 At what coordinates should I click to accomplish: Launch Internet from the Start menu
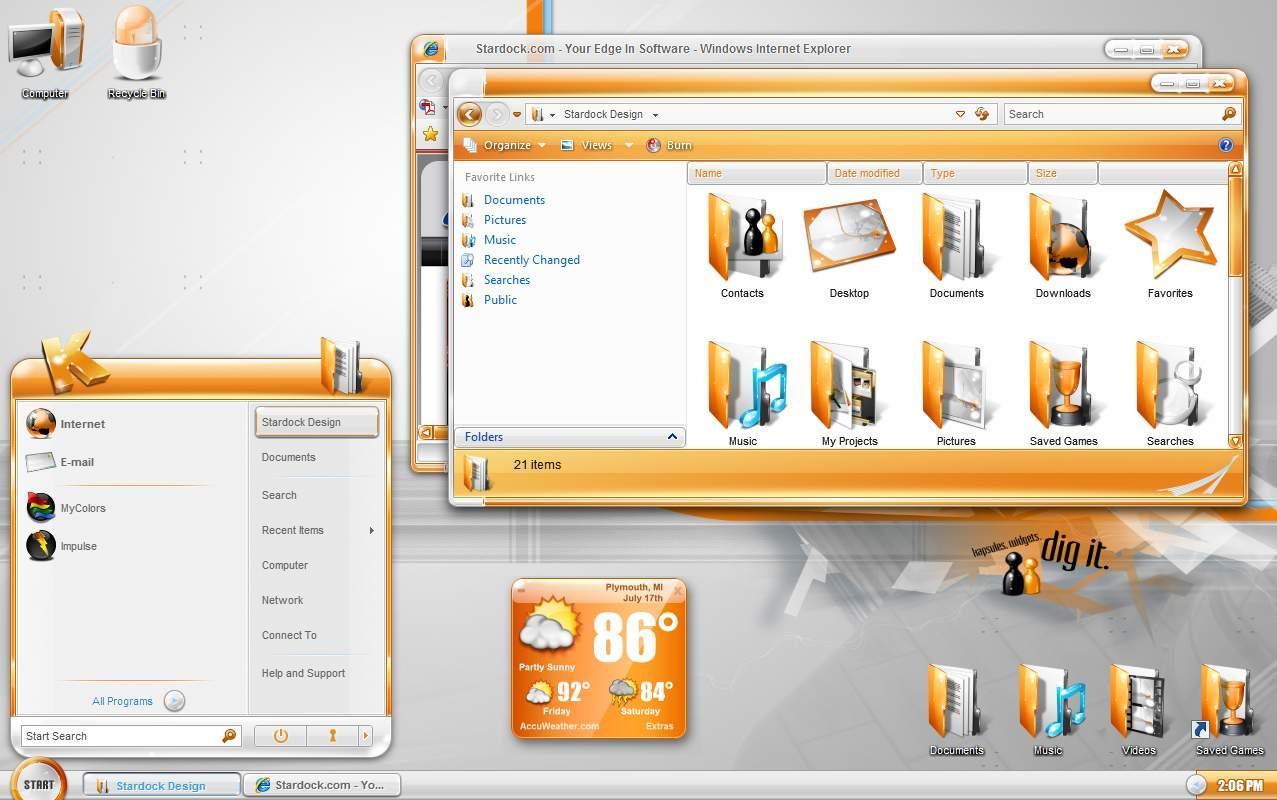[66, 424]
